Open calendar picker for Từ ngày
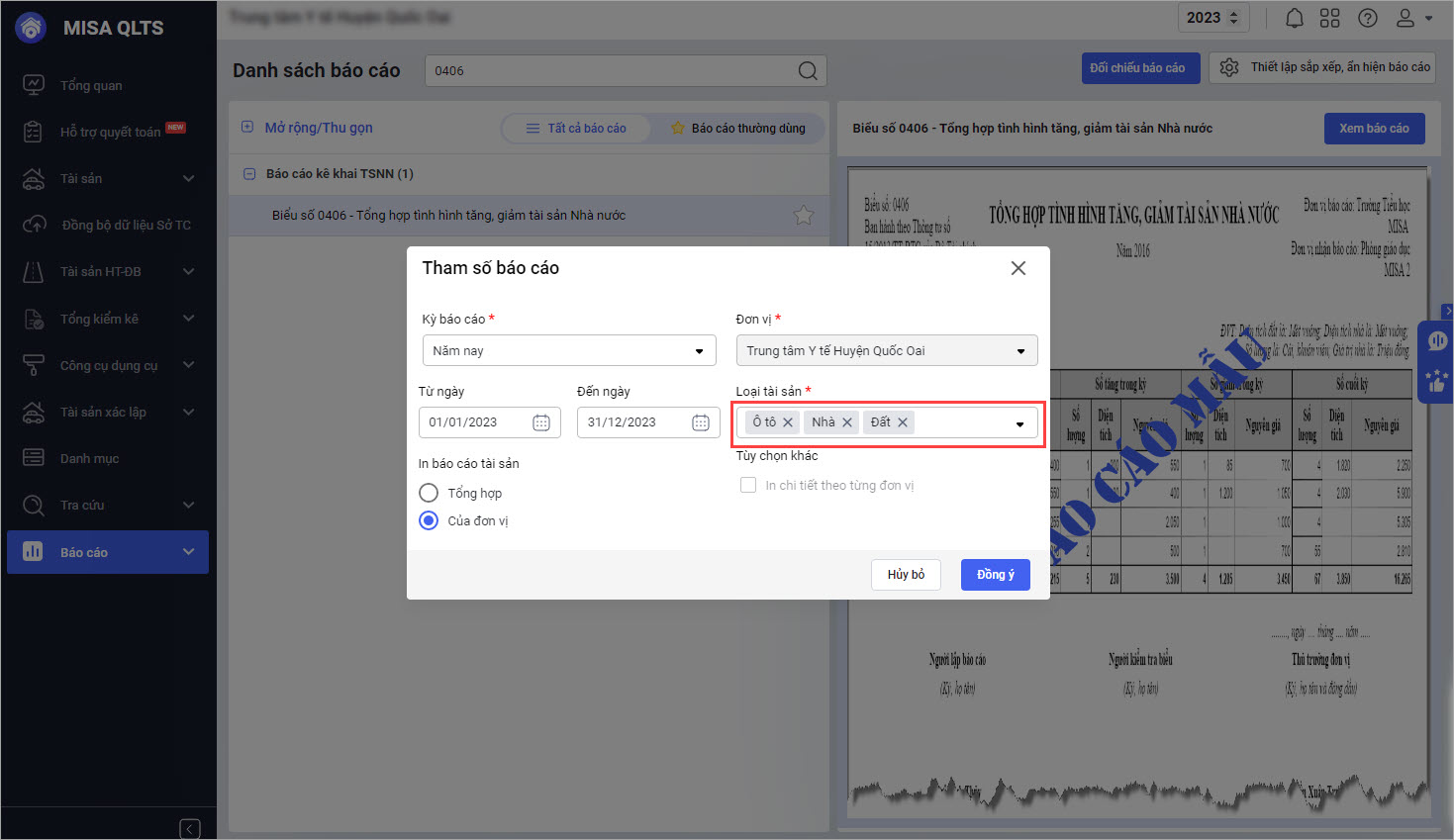 click(541, 422)
